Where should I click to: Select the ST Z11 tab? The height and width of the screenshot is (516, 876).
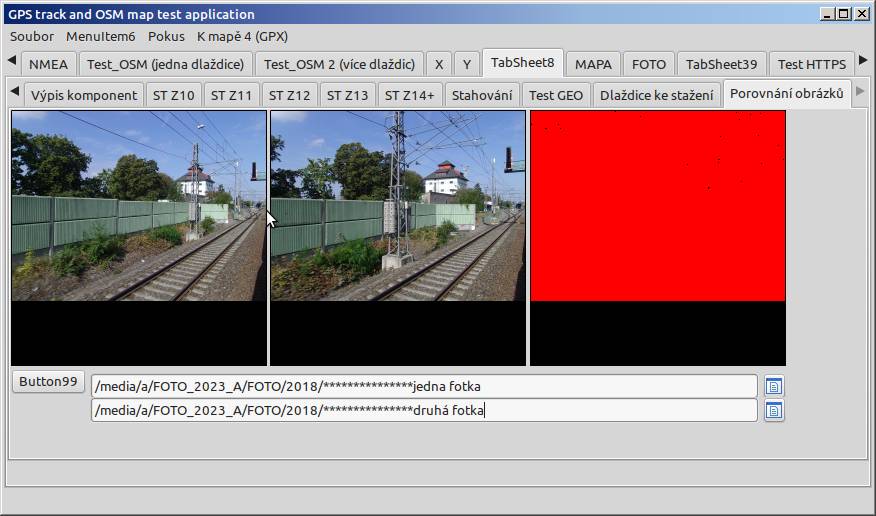click(231, 95)
